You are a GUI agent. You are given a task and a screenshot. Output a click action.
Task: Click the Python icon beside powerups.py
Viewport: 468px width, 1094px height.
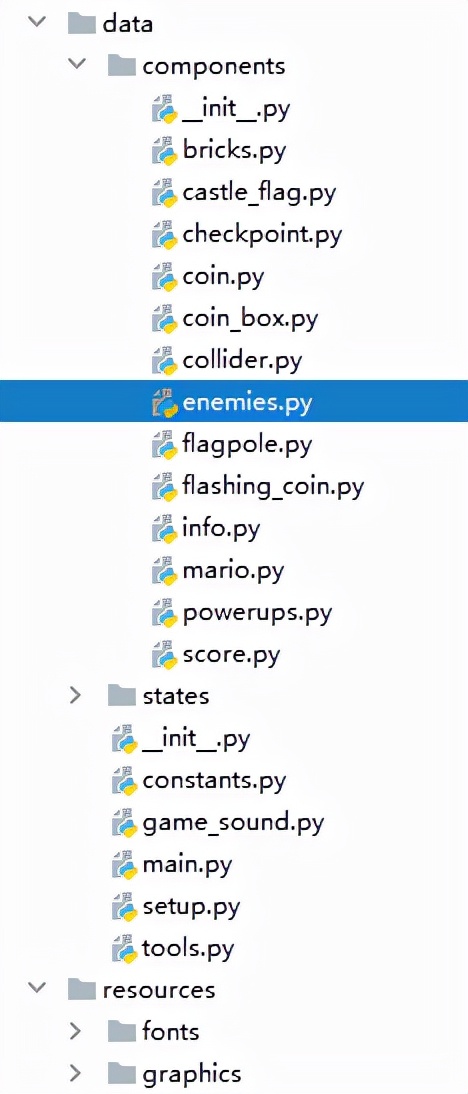[163, 613]
